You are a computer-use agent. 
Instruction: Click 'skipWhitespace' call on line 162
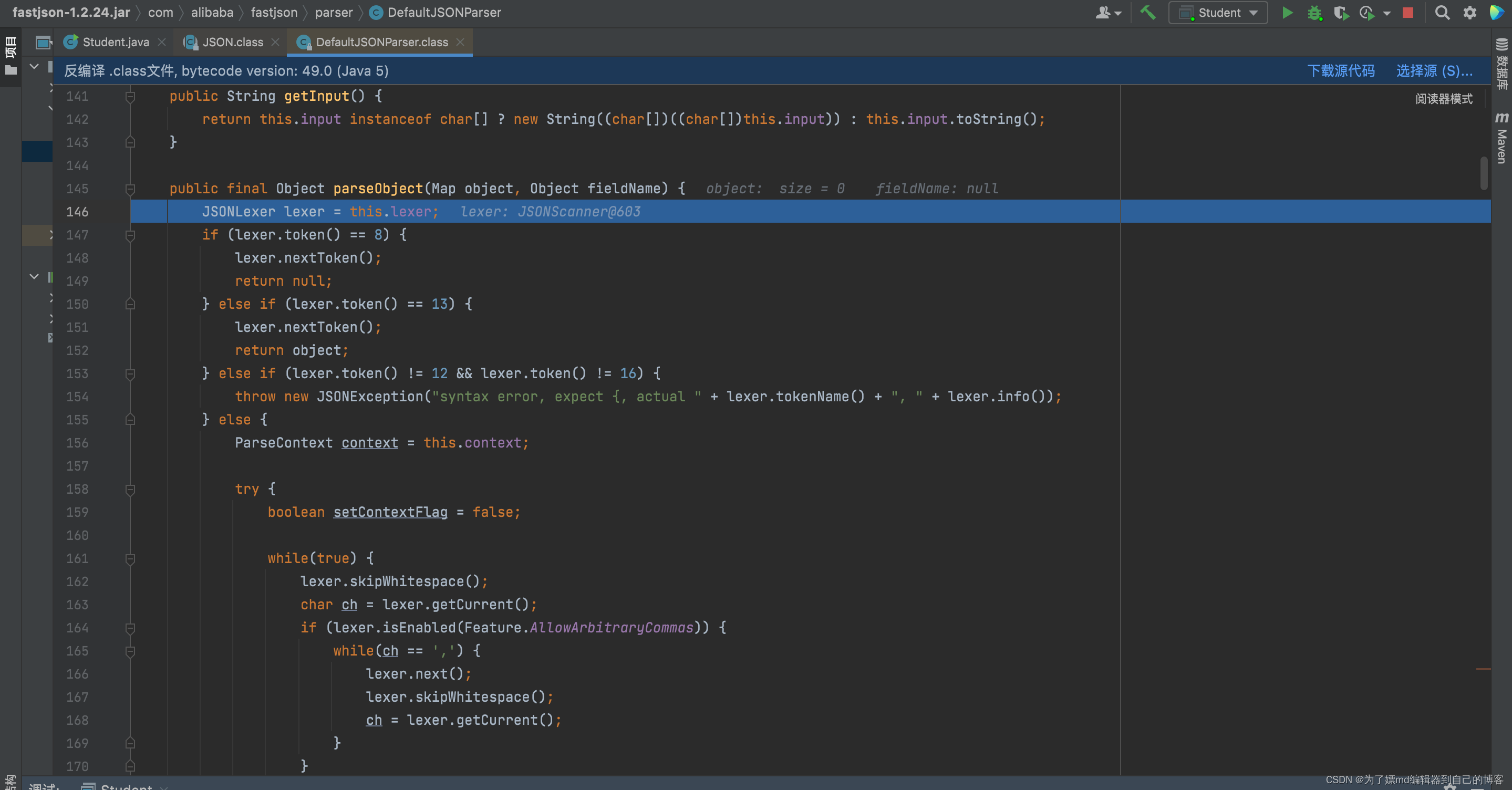point(406,581)
